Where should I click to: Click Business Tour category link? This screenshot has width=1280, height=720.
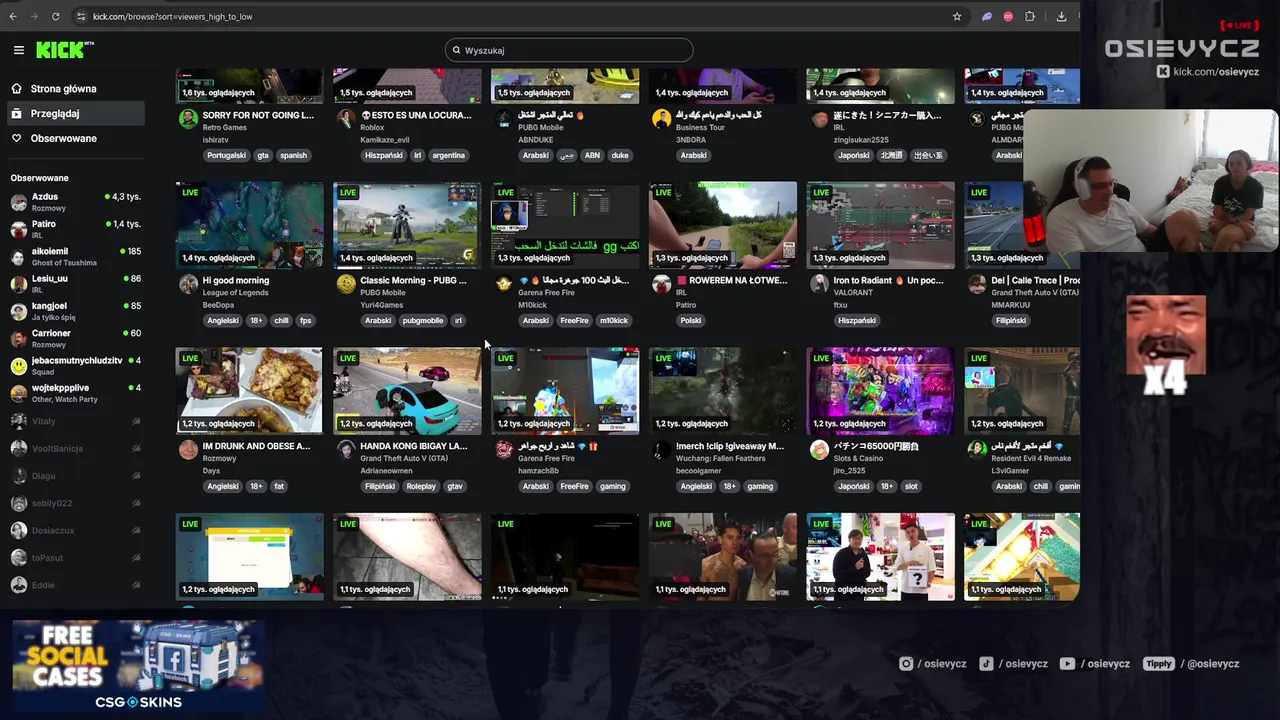(700, 127)
